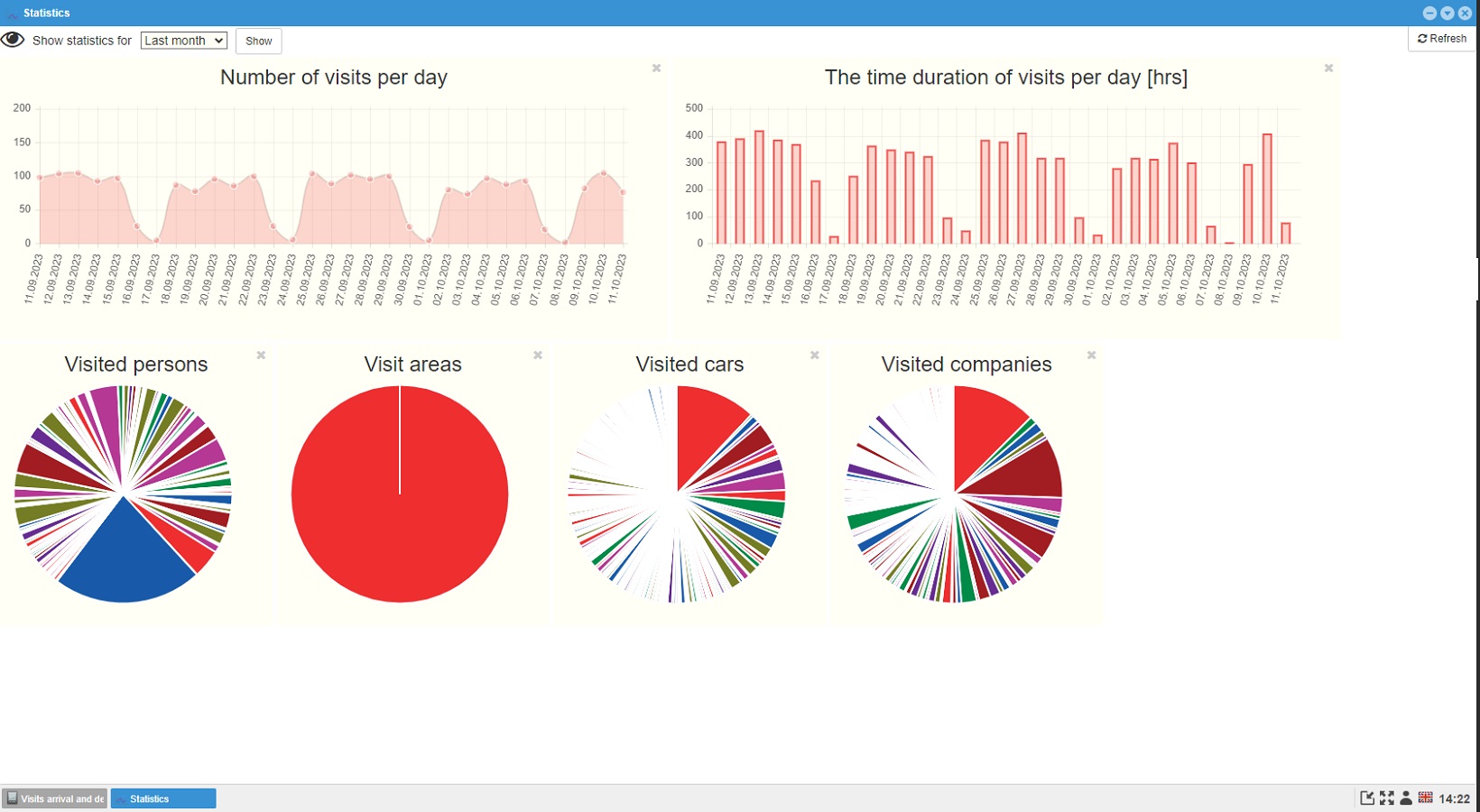
Task: Remove the Visited companies pie chart
Action: pyautogui.click(x=1092, y=355)
